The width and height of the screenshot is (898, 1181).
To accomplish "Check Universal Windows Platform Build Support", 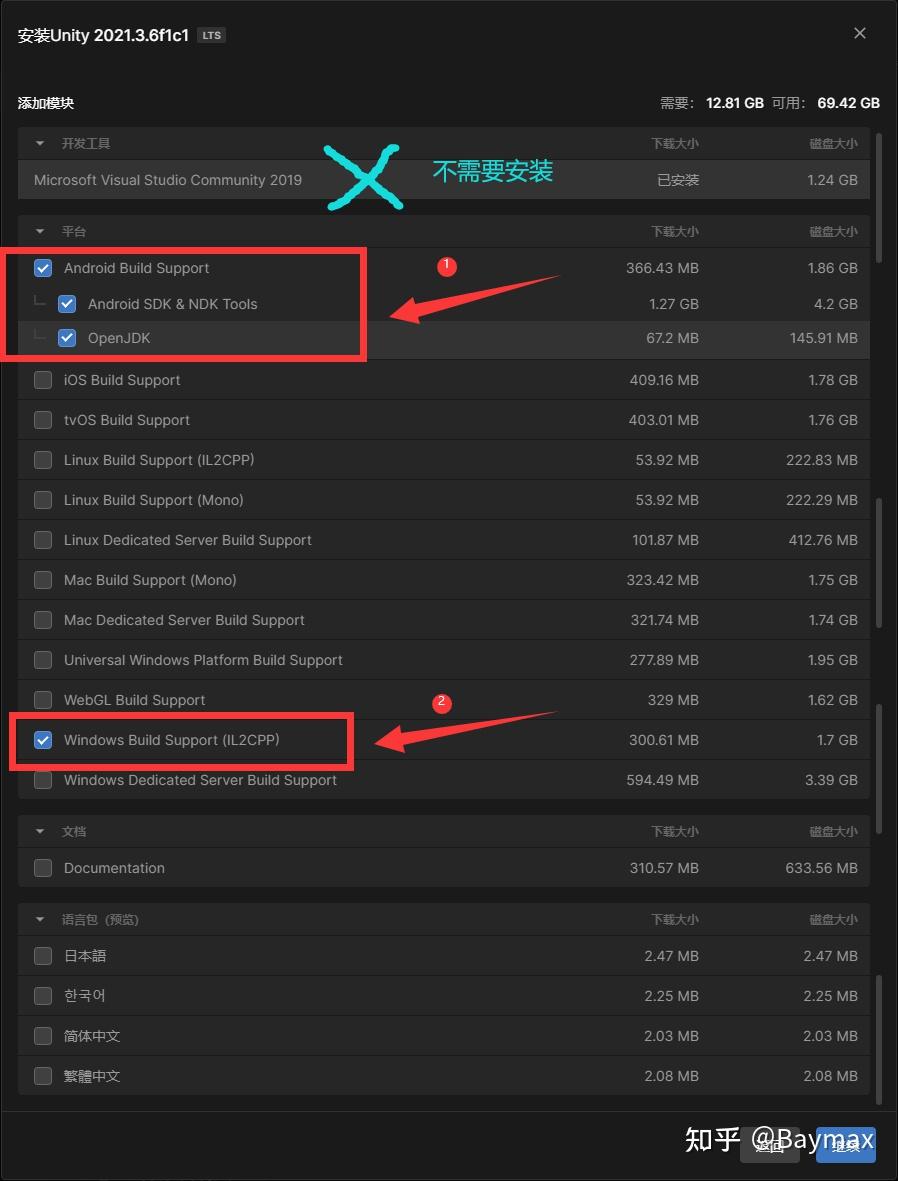I will coord(43,660).
